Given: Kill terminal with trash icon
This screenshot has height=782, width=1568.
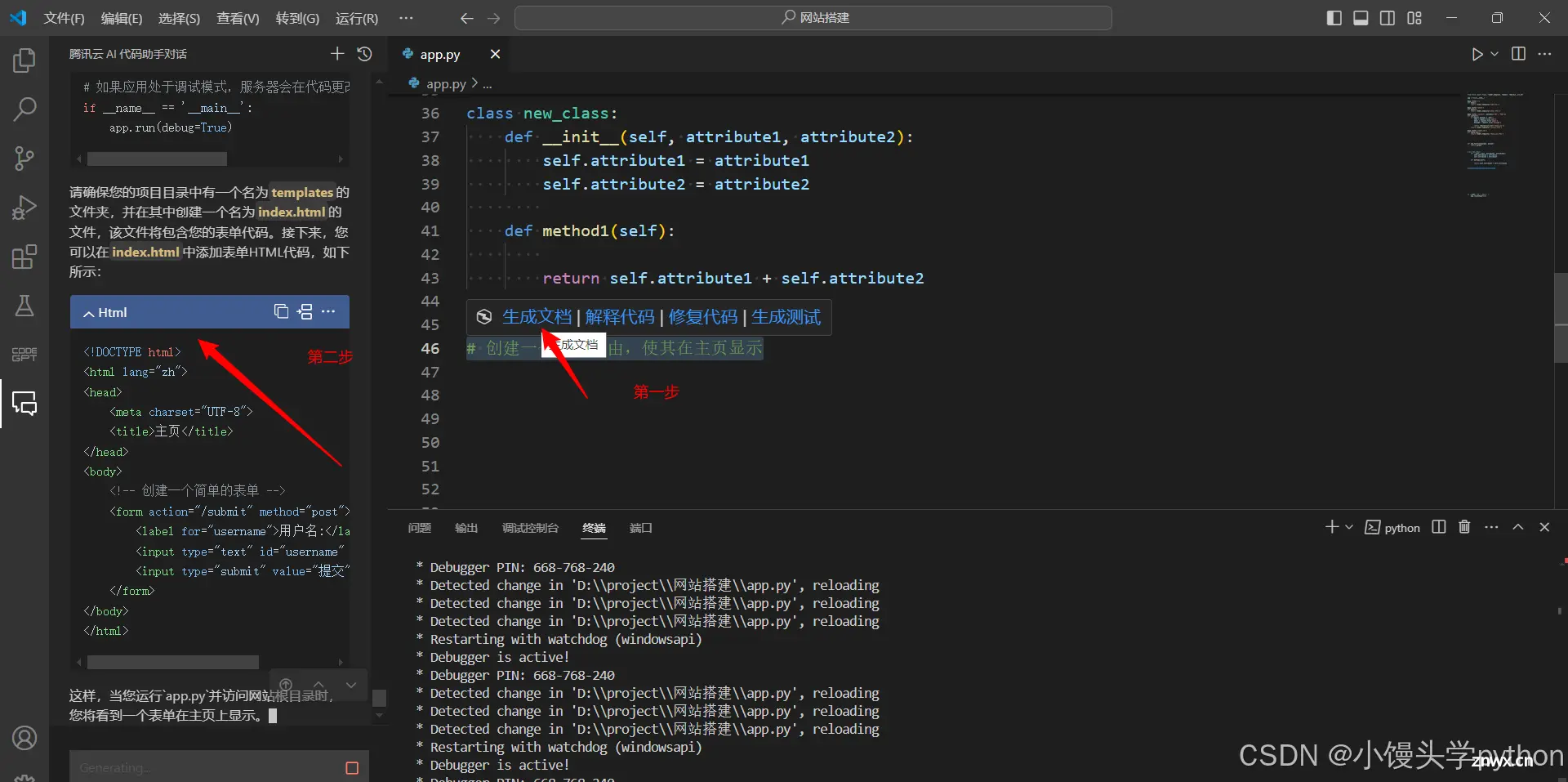Looking at the screenshot, I should [1464, 527].
